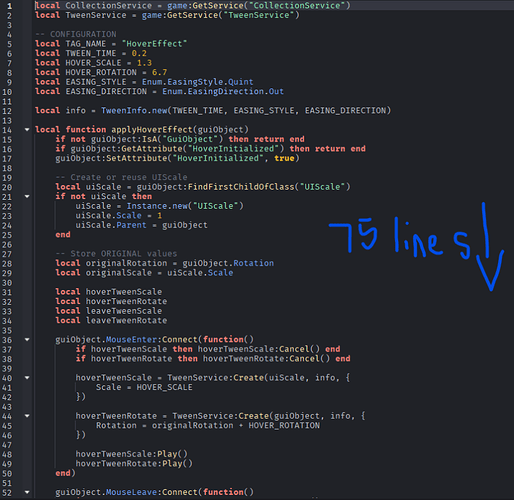Screen dimensions: 514x500
Task: Click the "HoverEffect" string on line 5
Action: click(x=154, y=44)
